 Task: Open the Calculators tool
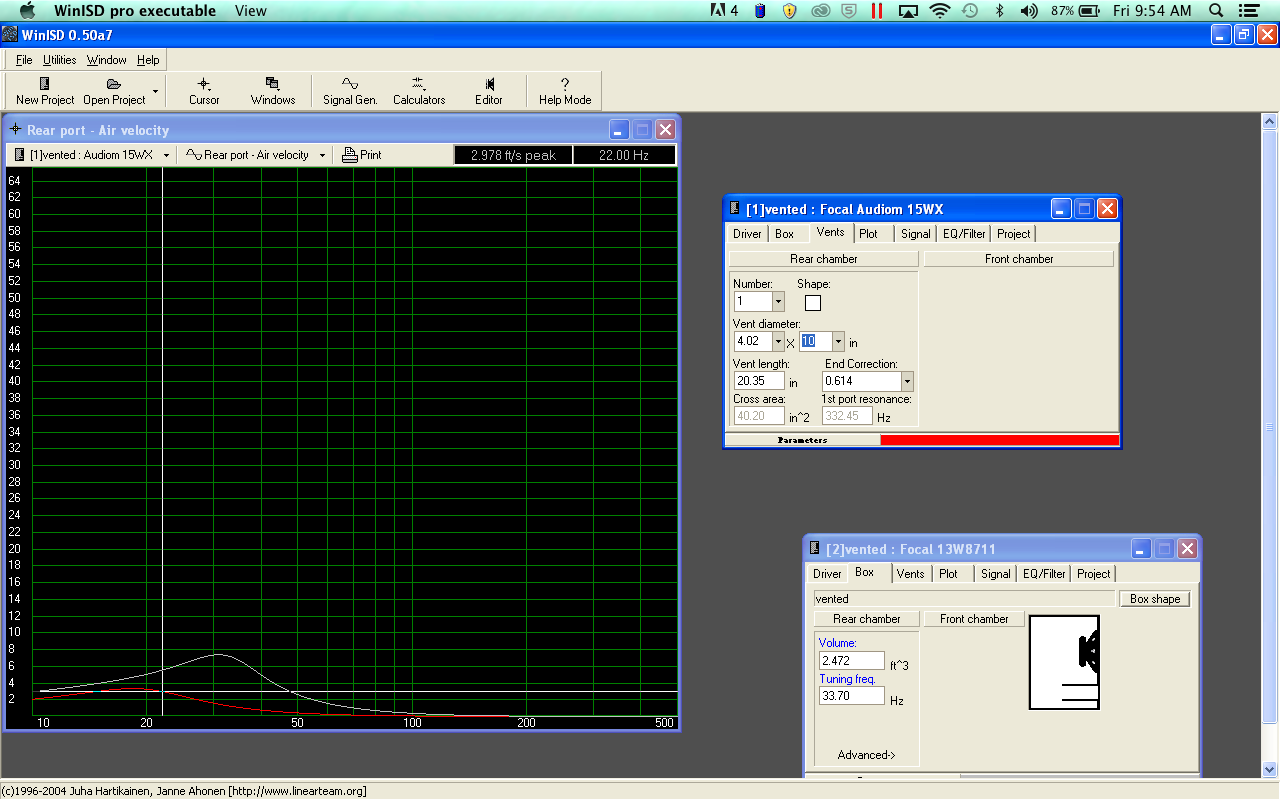click(x=419, y=91)
